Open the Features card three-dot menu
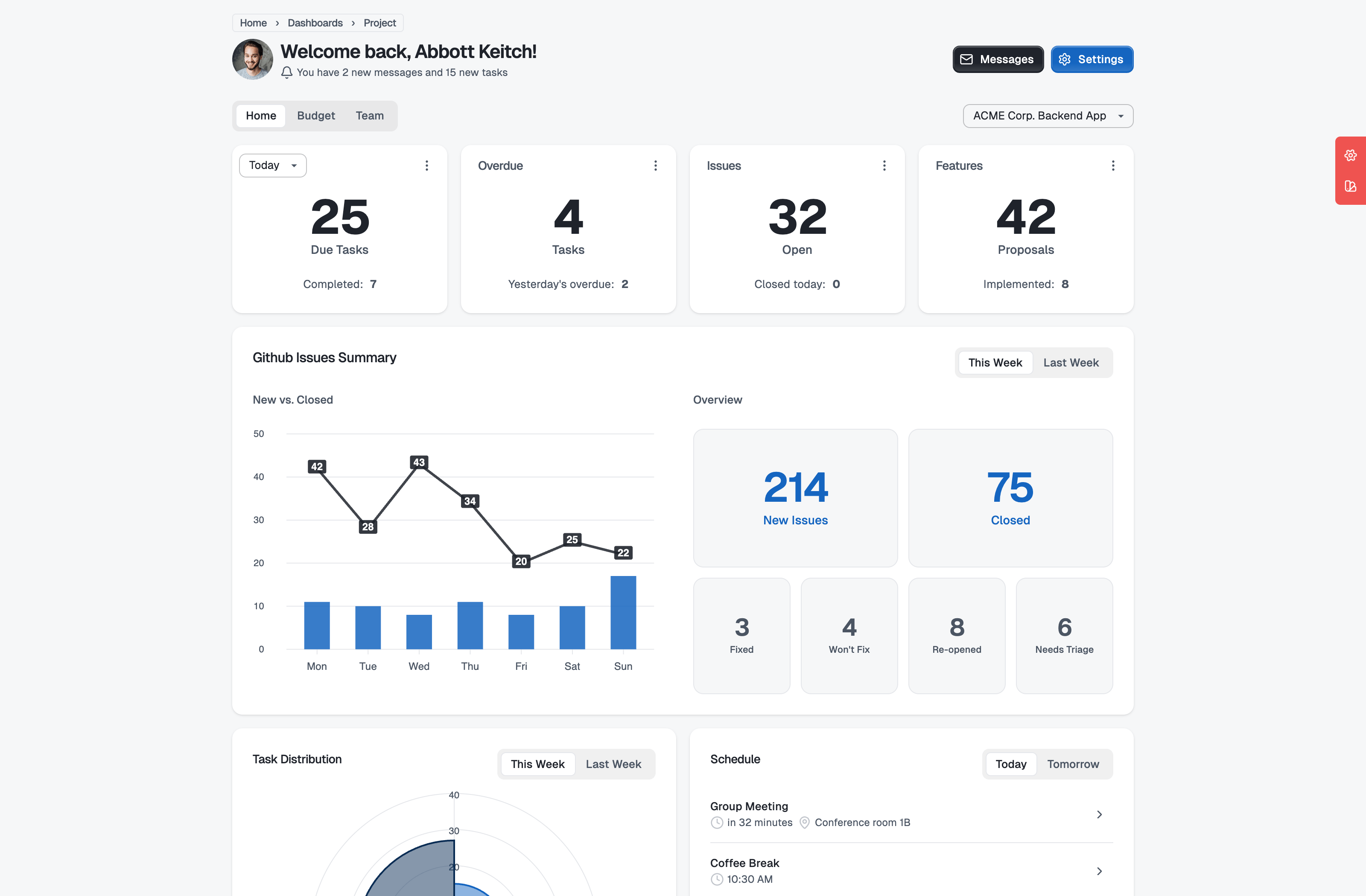 point(1113,166)
